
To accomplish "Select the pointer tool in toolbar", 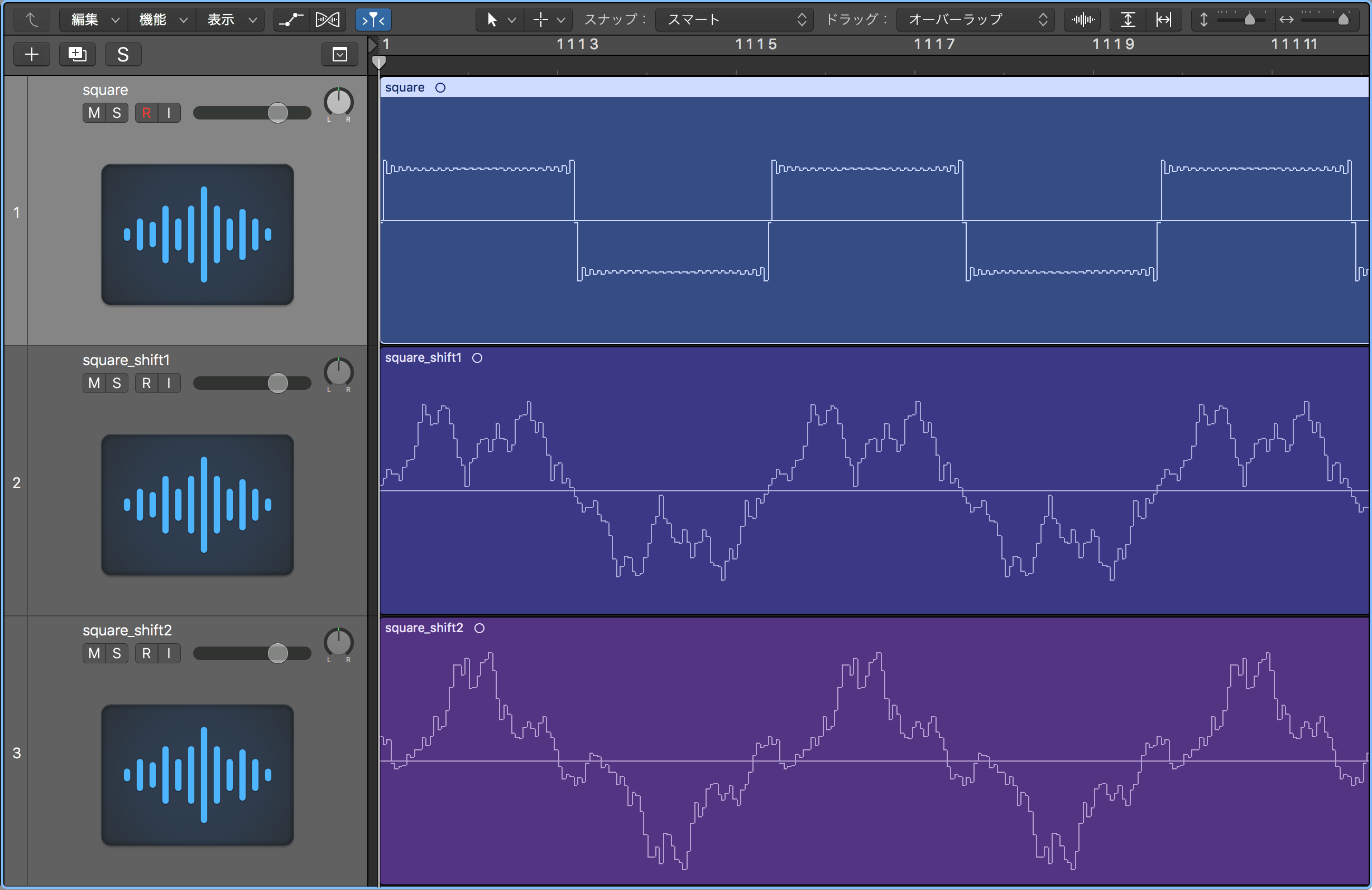I will [x=492, y=20].
